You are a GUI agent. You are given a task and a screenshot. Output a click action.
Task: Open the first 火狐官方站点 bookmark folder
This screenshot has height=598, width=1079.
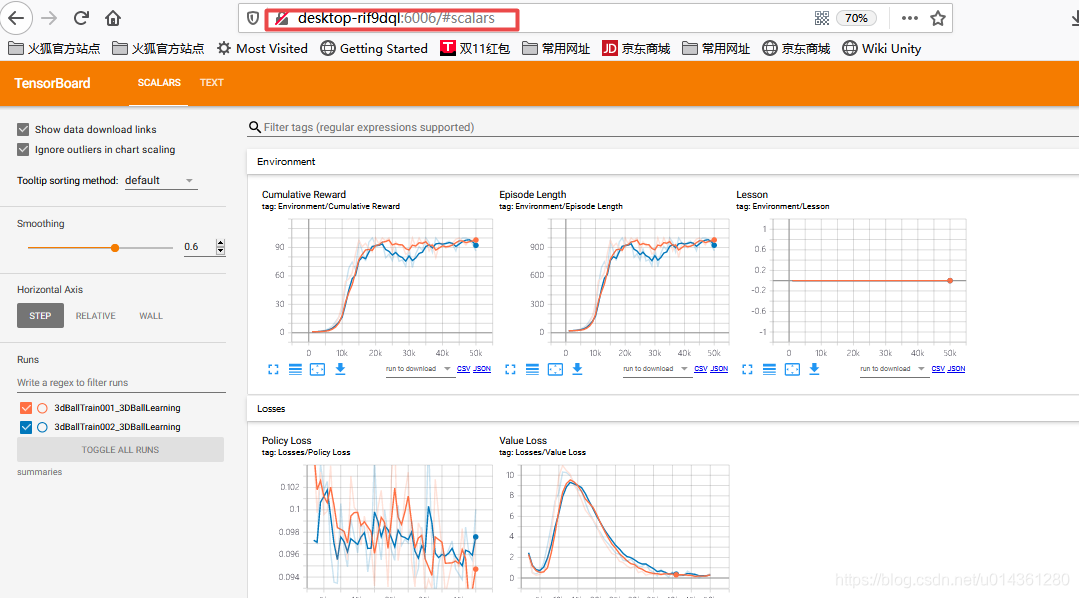pyautogui.click(x=54, y=48)
